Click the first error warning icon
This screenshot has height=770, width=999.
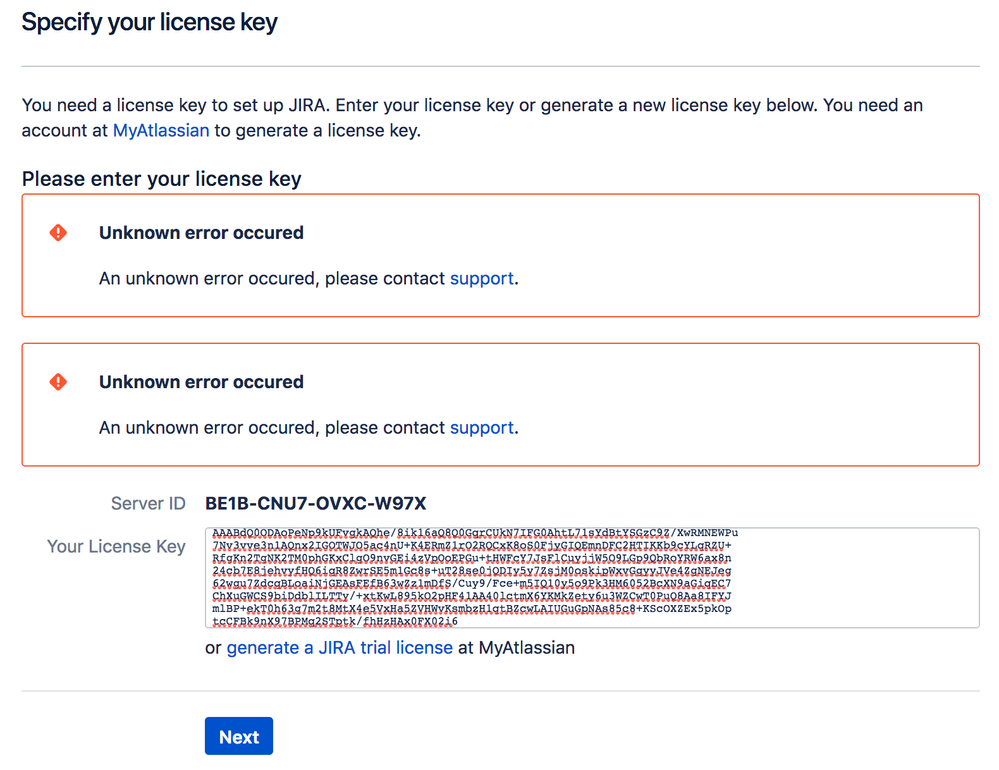[x=58, y=233]
